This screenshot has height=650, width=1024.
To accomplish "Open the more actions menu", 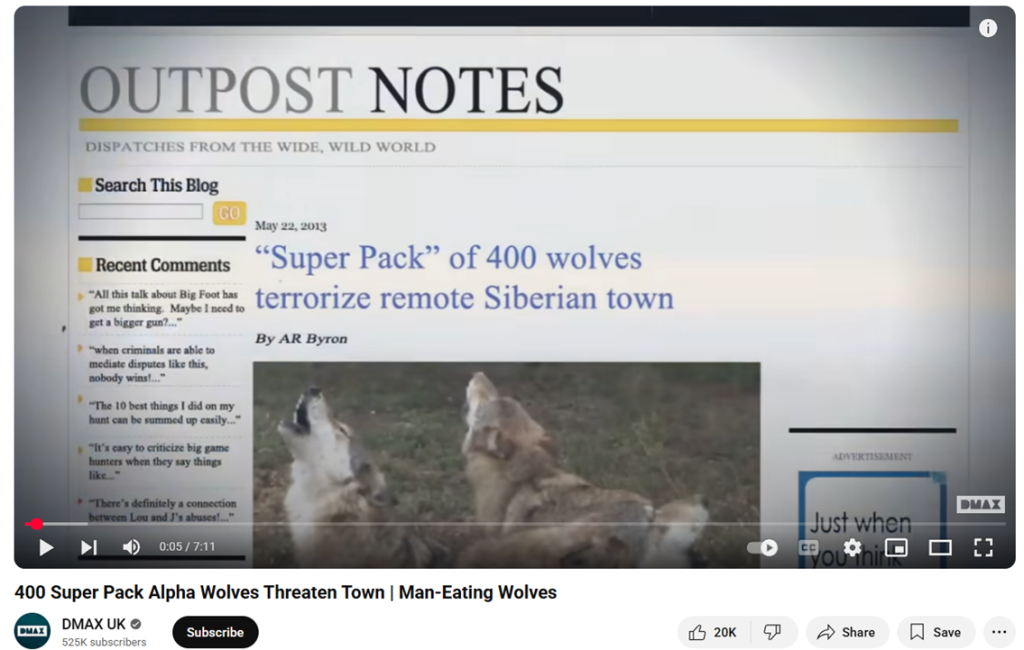I will pyautogui.click(x=999, y=632).
